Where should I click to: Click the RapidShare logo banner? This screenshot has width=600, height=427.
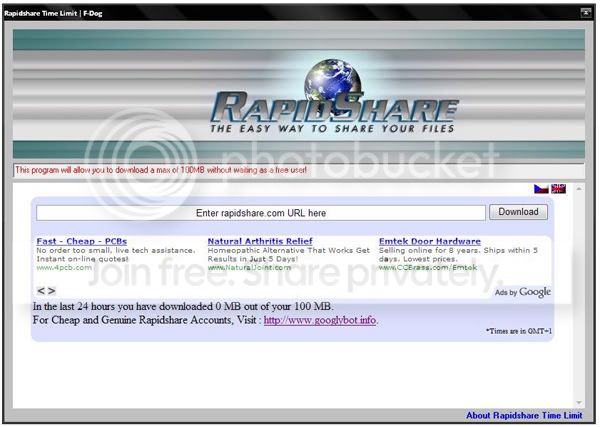(x=298, y=94)
